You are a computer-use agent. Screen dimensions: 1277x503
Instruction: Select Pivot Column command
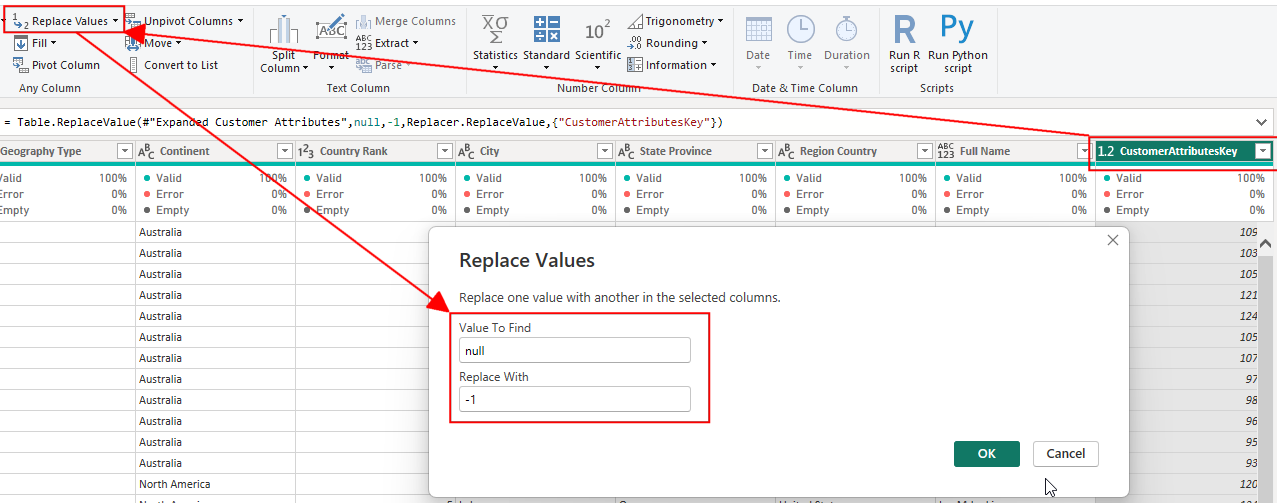[56, 65]
